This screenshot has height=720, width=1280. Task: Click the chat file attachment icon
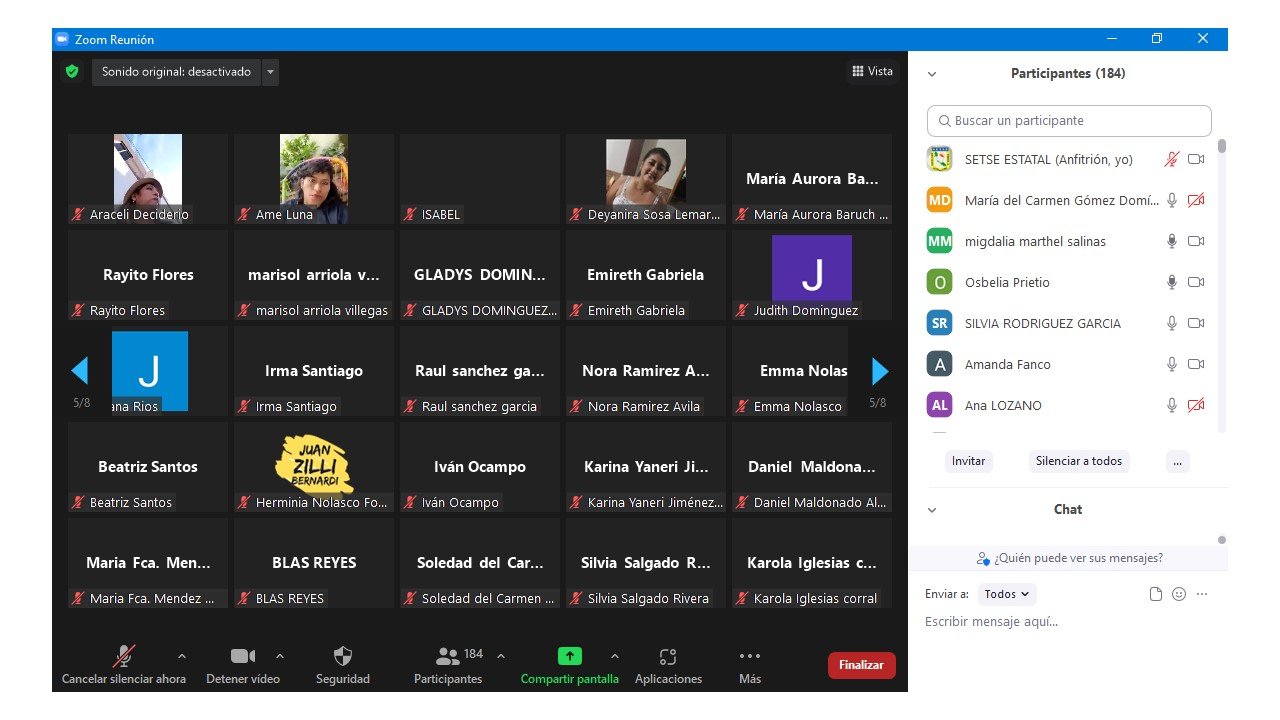pos(1156,594)
